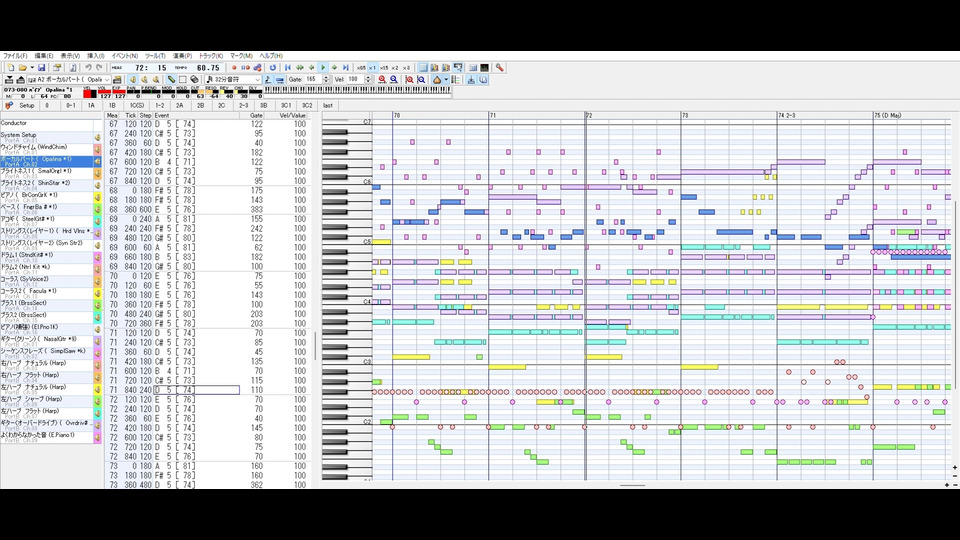Select the ブラス2 (BrssSect) track
The image size is (960, 540).
coord(46,317)
